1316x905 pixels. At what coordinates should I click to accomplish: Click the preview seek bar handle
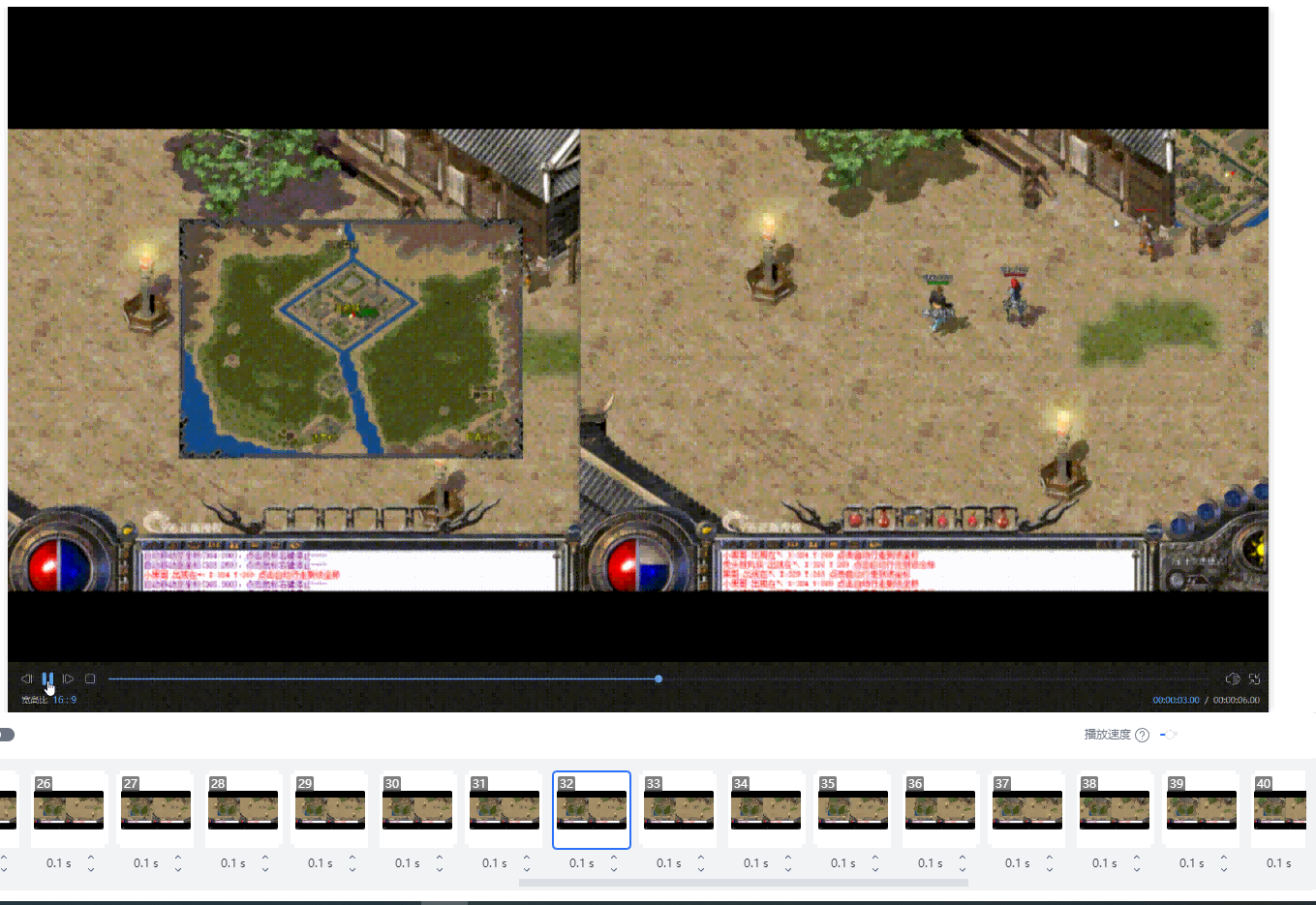[x=658, y=679]
